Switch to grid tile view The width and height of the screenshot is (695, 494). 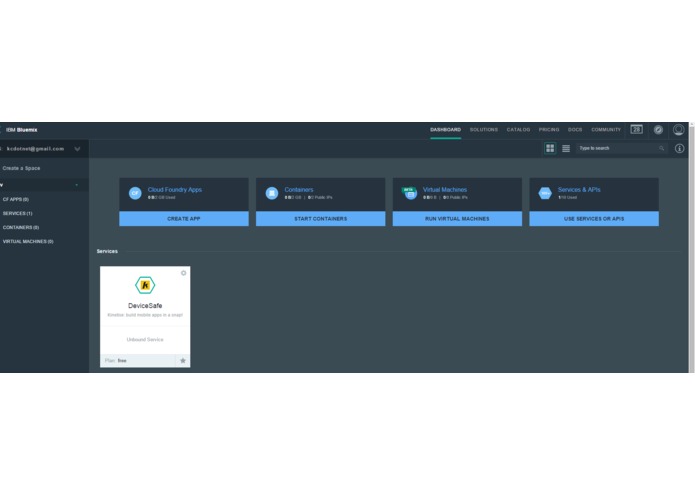550,148
